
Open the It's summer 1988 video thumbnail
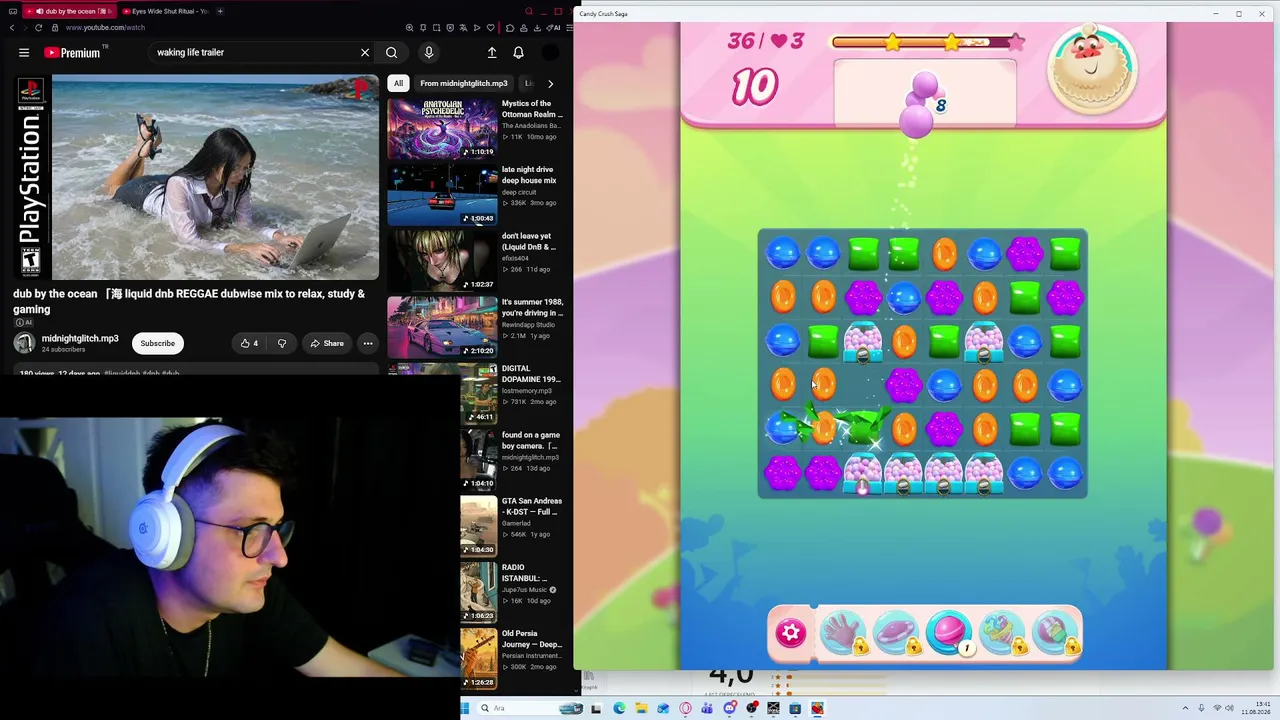[442, 327]
